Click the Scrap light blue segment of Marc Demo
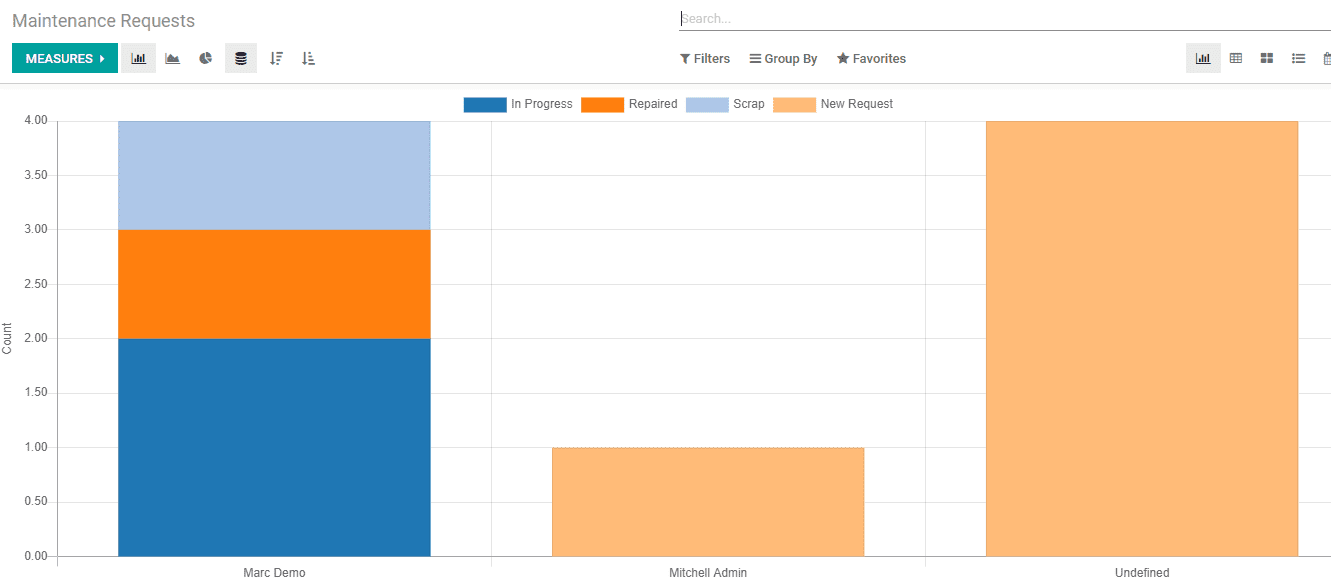This screenshot has width=1331, height=585. [274, 176]
